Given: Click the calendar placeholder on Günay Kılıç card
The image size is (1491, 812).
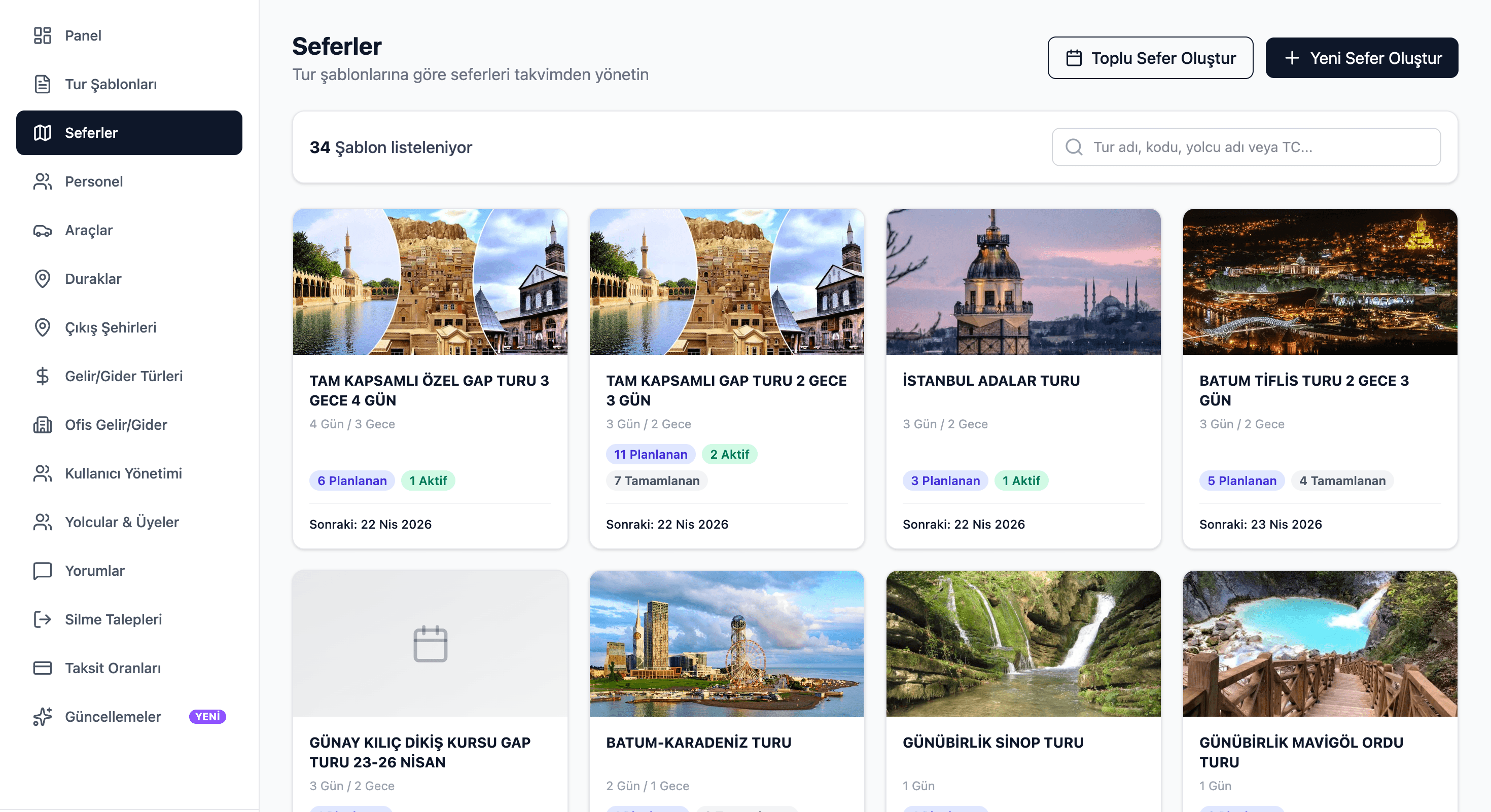Looking at the screenshot, I should pyautogui.click(x=430, y=643).
